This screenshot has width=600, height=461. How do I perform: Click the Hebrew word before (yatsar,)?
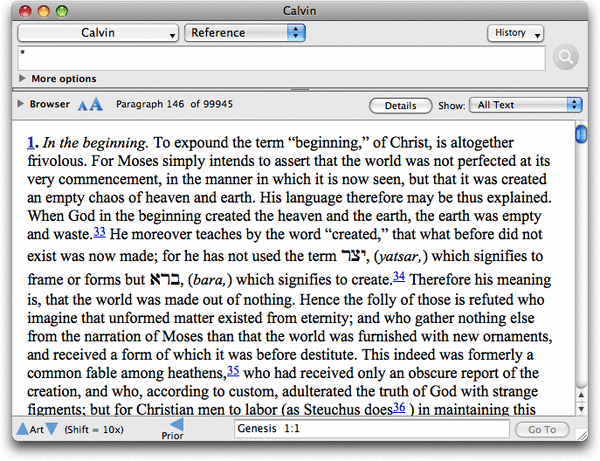[353, 256]
